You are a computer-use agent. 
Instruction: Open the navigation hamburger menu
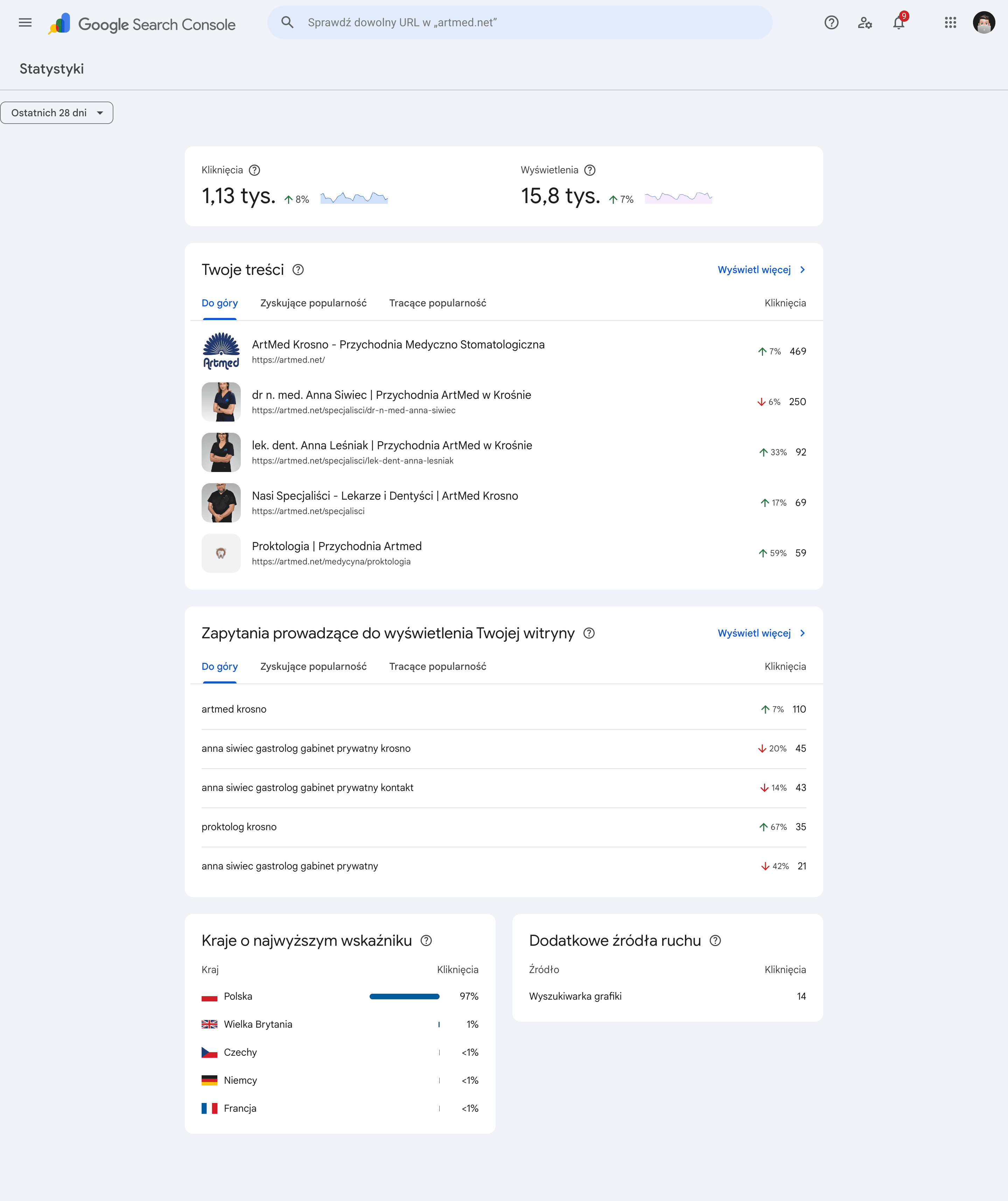tap(25, 23)
